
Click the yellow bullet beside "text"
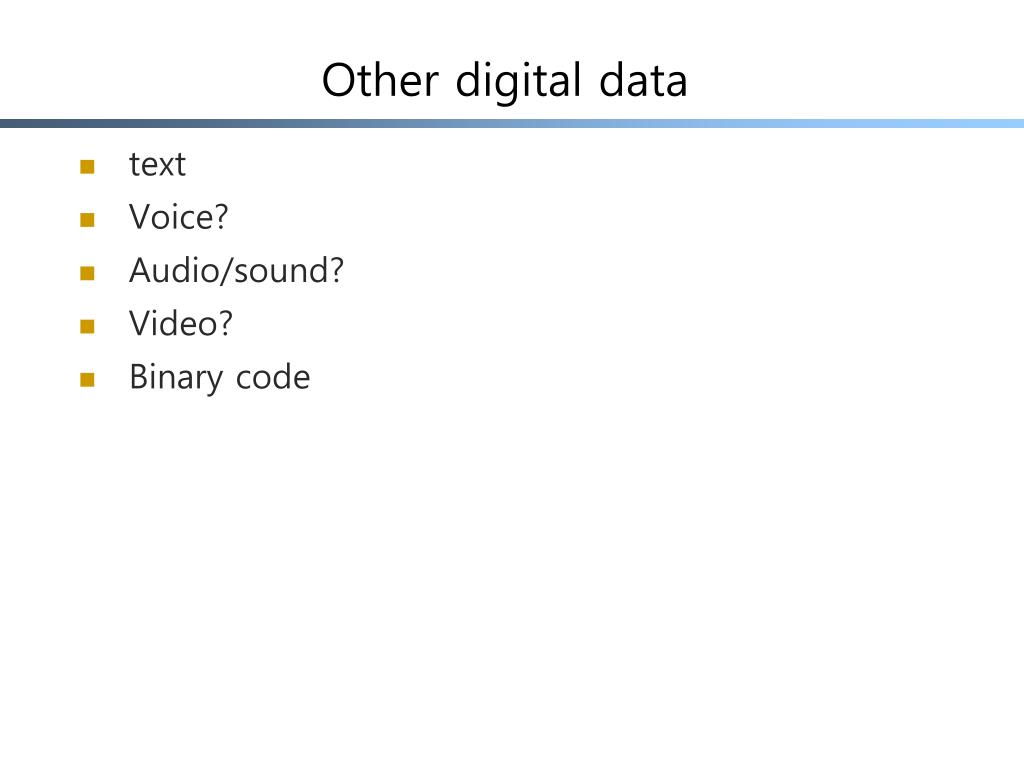pyautogui.click(x=88, y=167)
